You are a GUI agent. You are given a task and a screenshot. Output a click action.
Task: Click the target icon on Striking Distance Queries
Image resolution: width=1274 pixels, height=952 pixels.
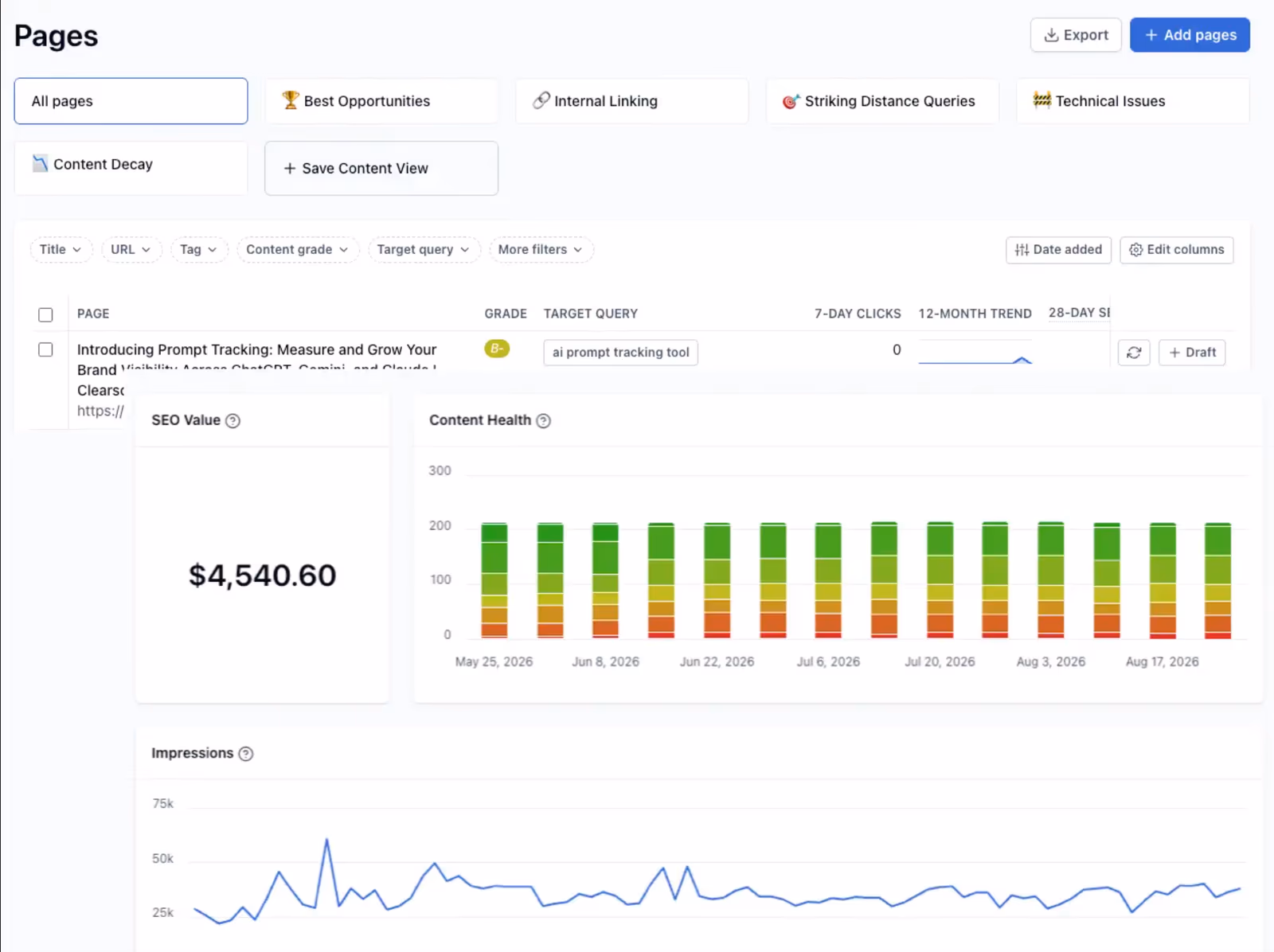[x=791, y=101]
